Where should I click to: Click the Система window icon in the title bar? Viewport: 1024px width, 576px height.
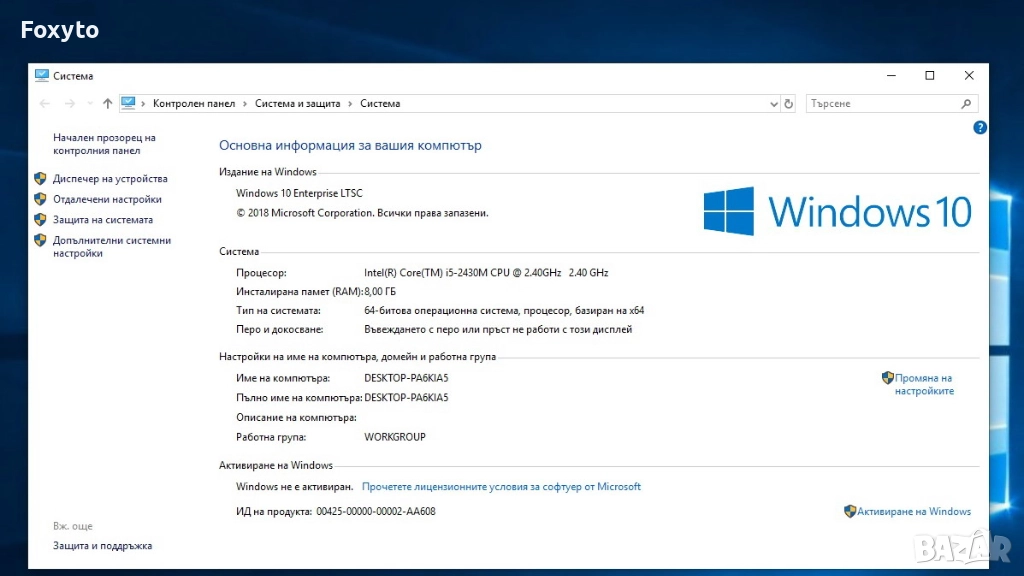click(x=41, y=75)
